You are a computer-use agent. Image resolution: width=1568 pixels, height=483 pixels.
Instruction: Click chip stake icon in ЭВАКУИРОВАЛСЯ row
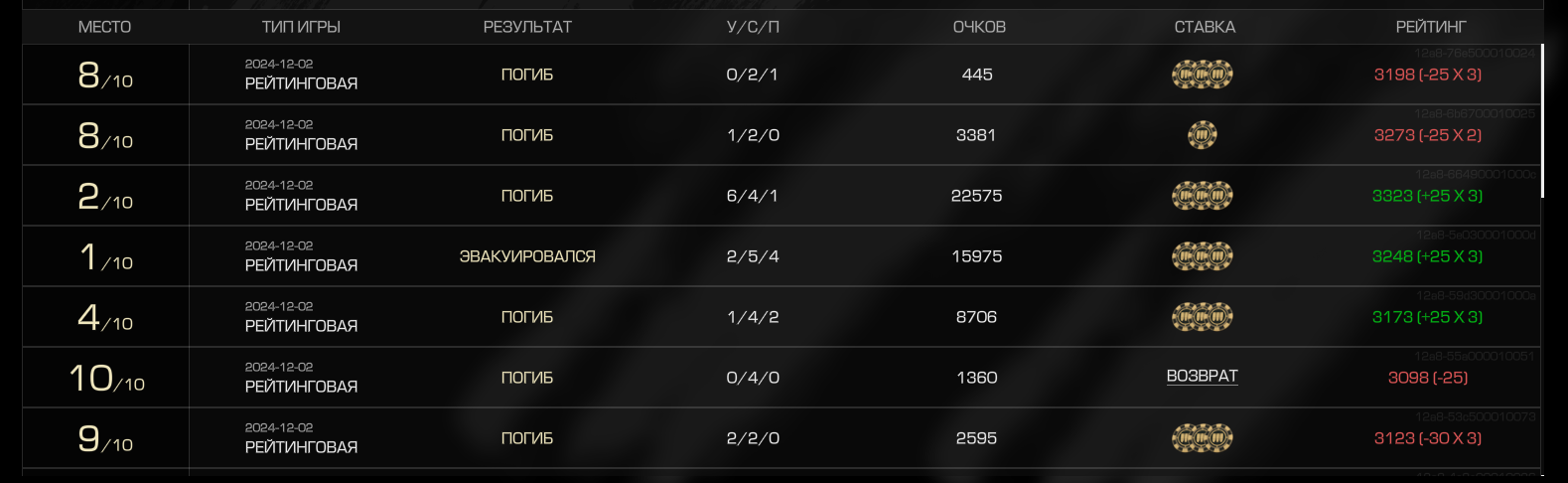1202,256
